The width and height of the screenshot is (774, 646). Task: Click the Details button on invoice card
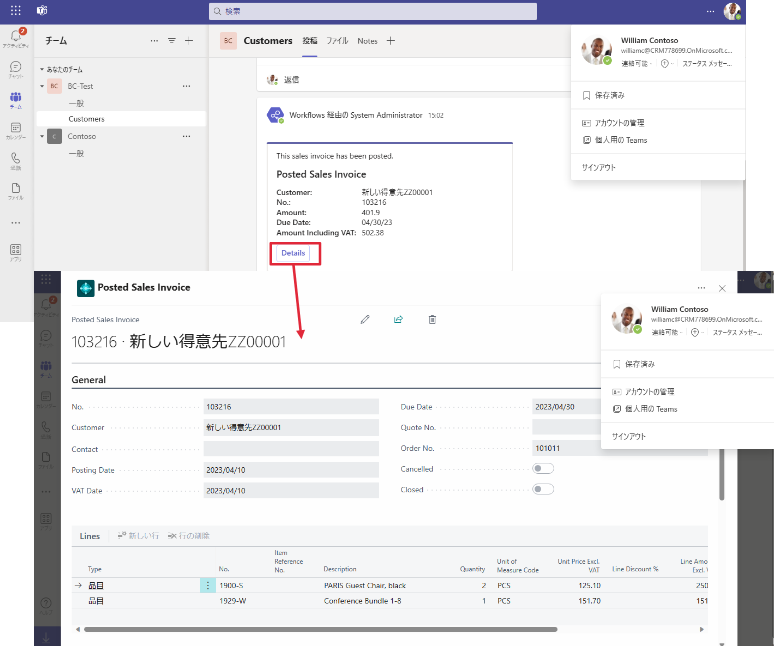293,253
